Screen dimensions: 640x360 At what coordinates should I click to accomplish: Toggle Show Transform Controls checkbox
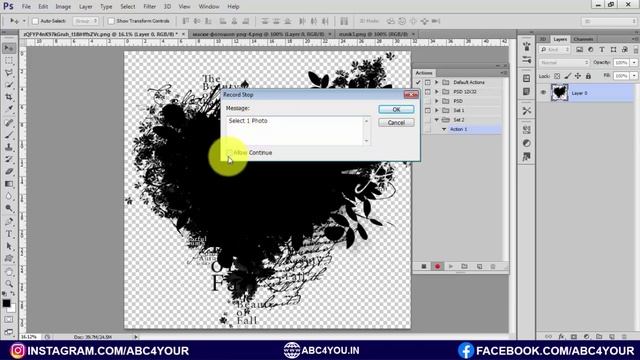(x=111, y=21)
